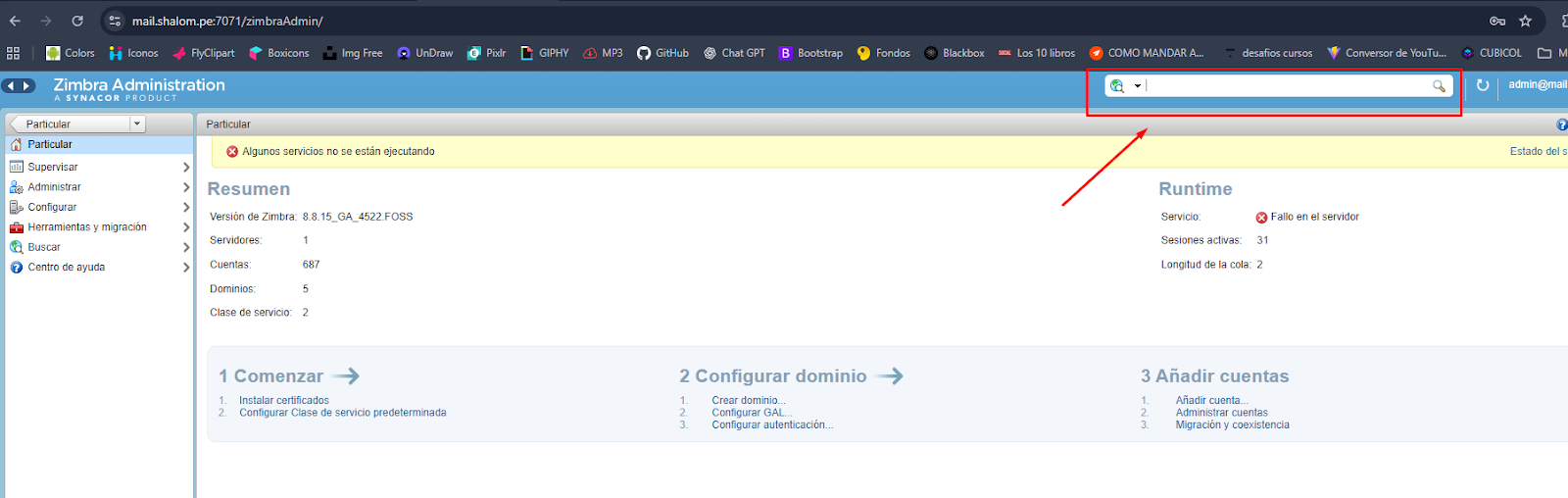This screenshot has width=1568, height=498.
Task: Click inside the Zimbra search input field
Action: (x=1284, y=86)
